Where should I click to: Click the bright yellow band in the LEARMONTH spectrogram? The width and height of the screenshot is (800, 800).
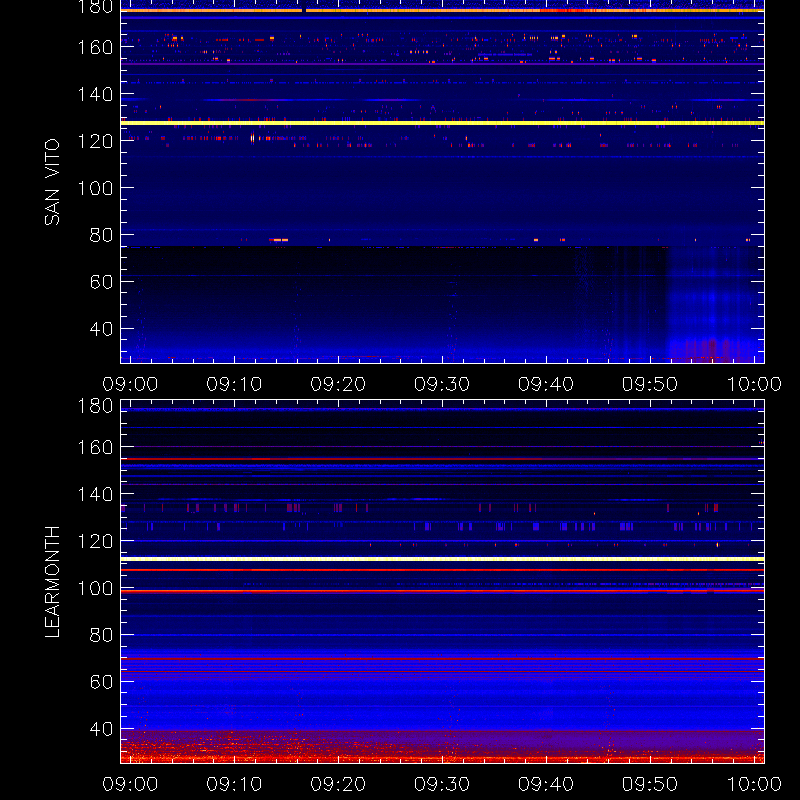(442, 559)
